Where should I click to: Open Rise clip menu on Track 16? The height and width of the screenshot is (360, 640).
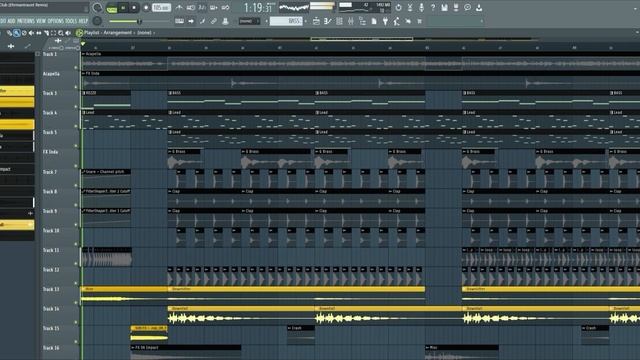coord(427,348)
